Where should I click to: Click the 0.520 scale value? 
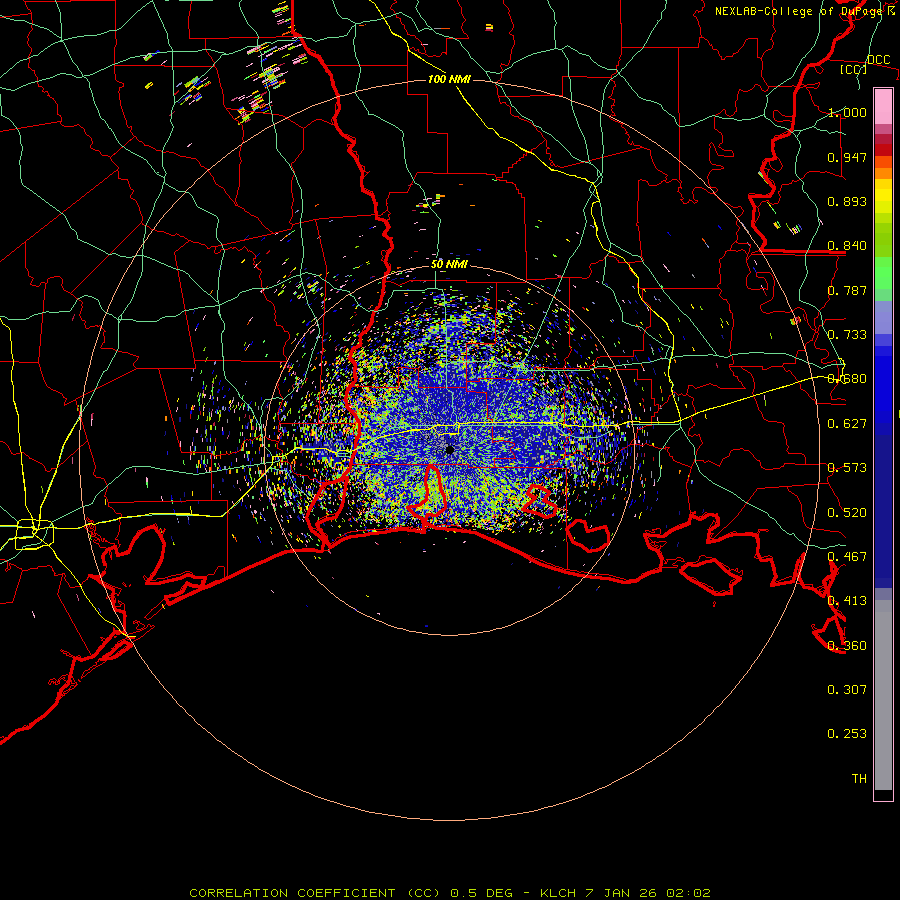point(847,513)
